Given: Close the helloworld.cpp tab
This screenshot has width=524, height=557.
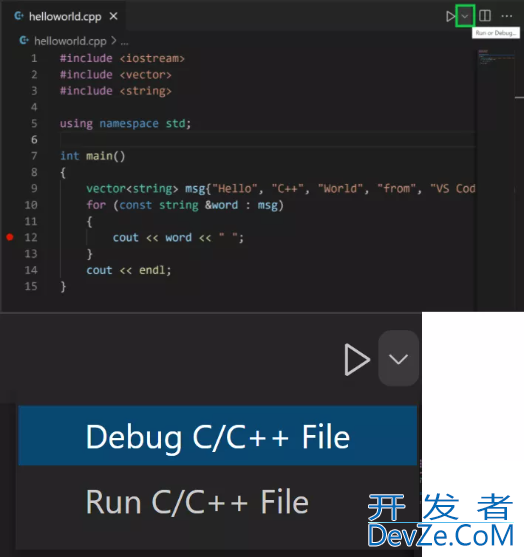Looking at the screenshot, I should 113,16.
